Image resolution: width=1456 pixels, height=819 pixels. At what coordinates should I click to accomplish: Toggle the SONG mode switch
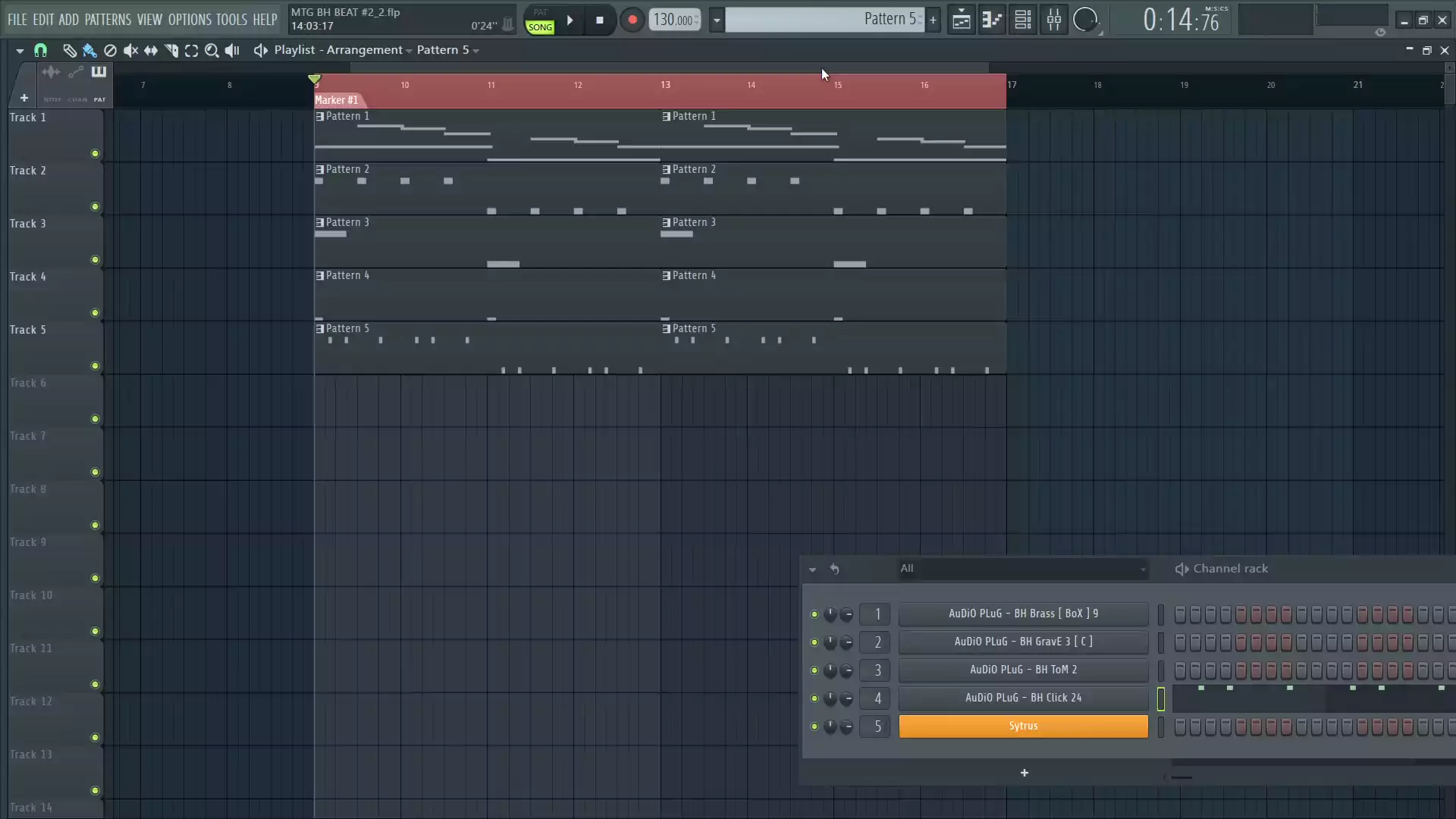click(x=540, y=27)
